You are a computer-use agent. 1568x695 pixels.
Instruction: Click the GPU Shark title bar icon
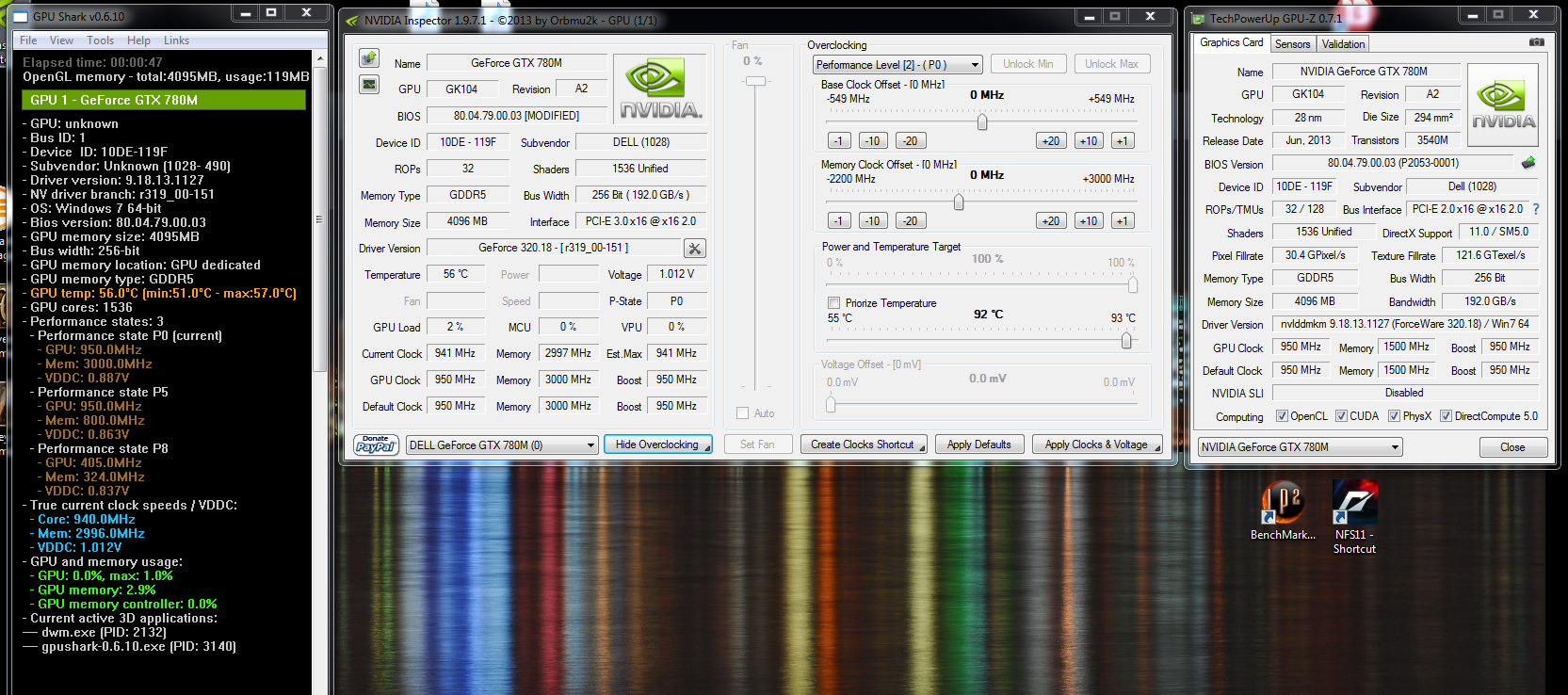(x=21, y=16)
